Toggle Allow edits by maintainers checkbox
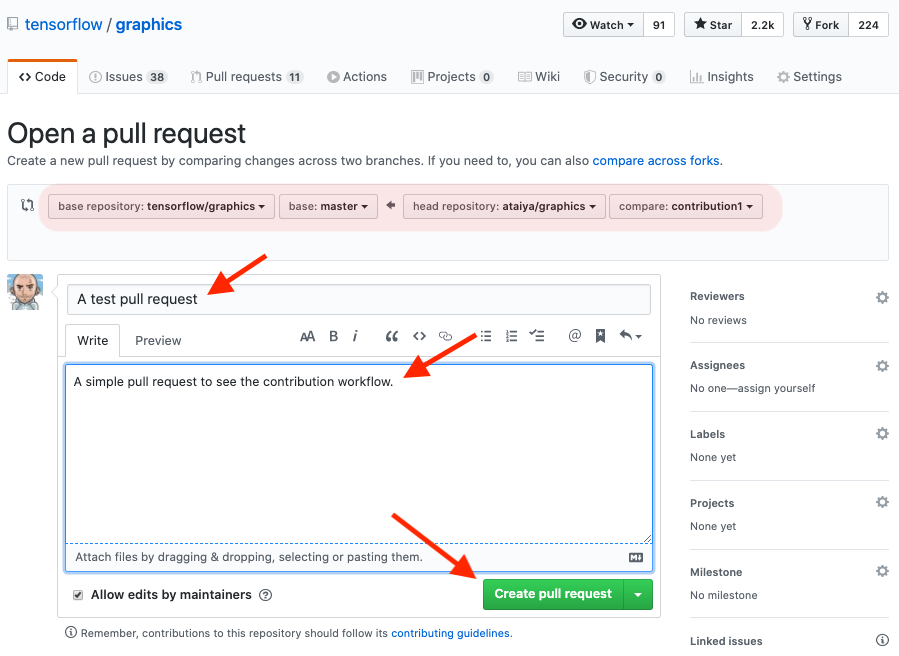 (x=78, y=595)
